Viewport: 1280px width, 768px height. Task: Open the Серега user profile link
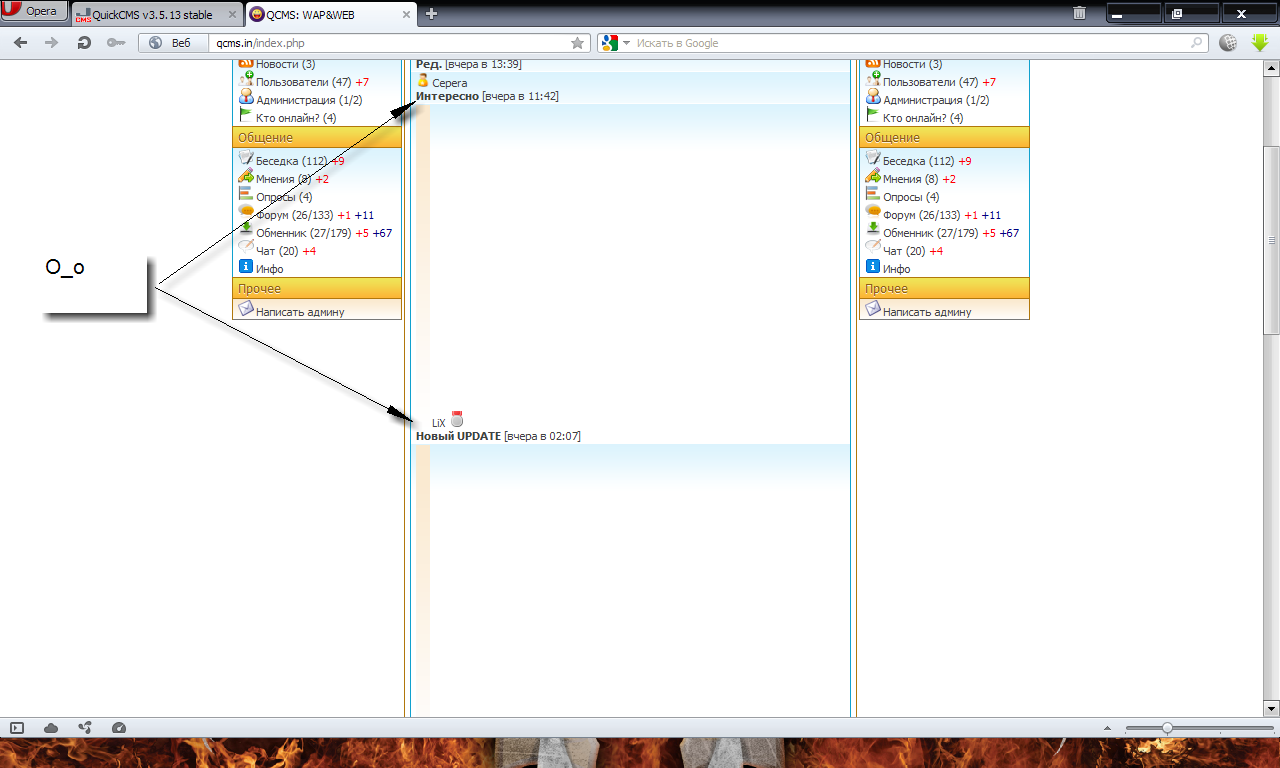(449, 83)
